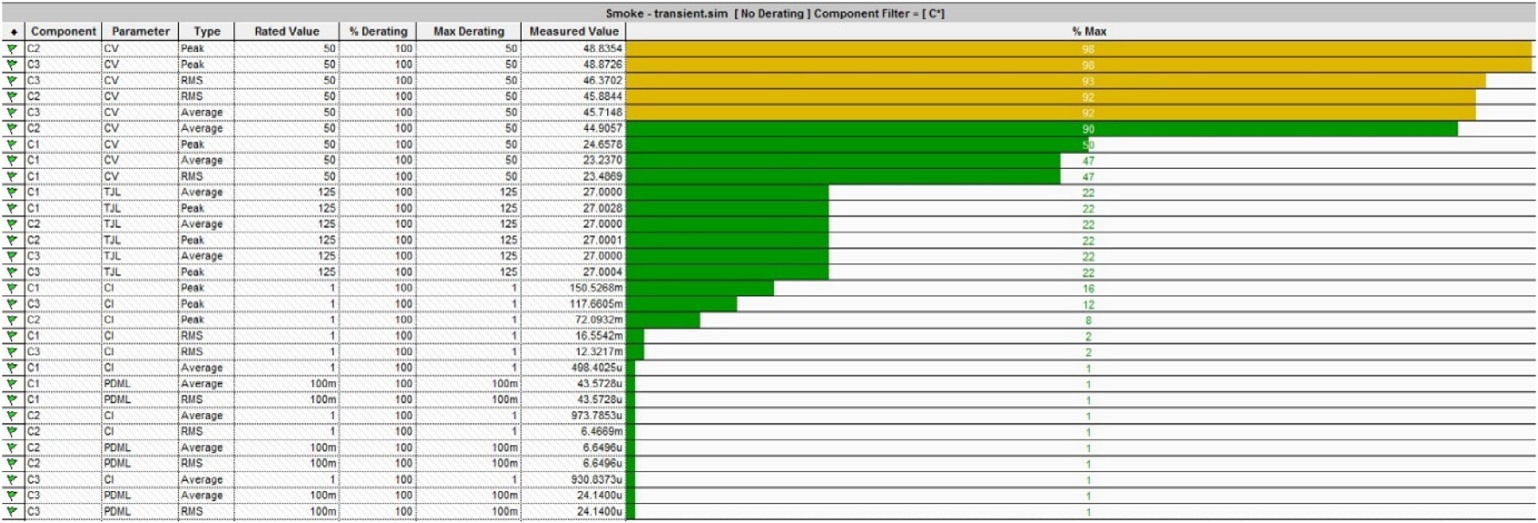The width and height of the screenshot is (1538, 523).
Task: Click the flag icon for C1 TJL Average
Action: [12, 192]
